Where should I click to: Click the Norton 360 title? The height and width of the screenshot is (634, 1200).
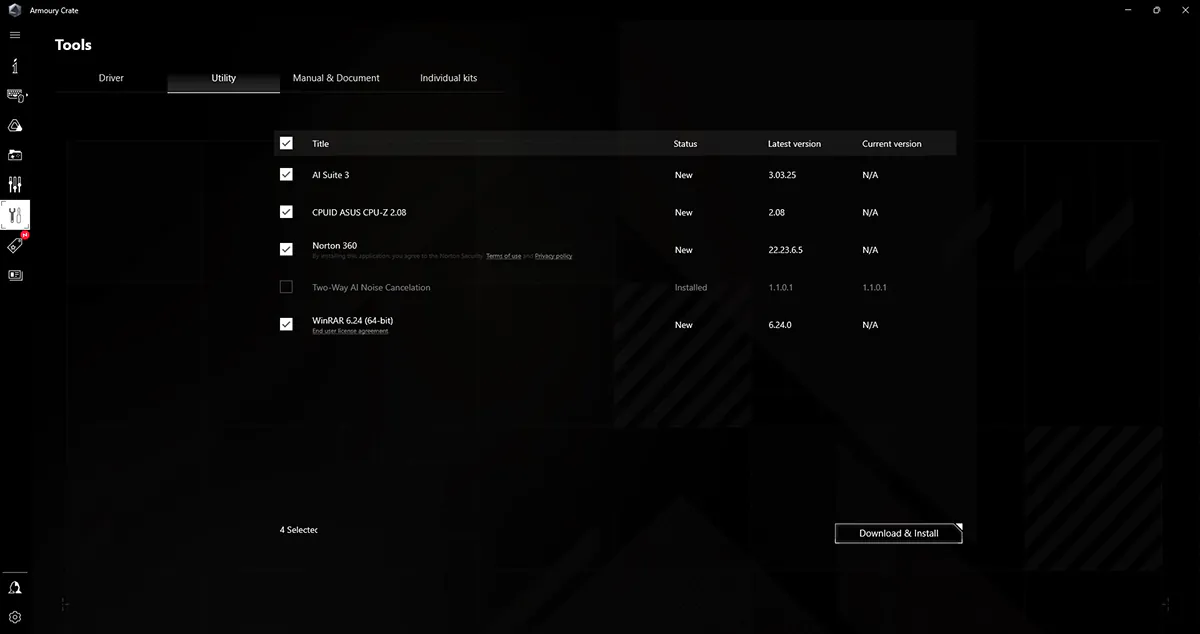click(334, 245)
